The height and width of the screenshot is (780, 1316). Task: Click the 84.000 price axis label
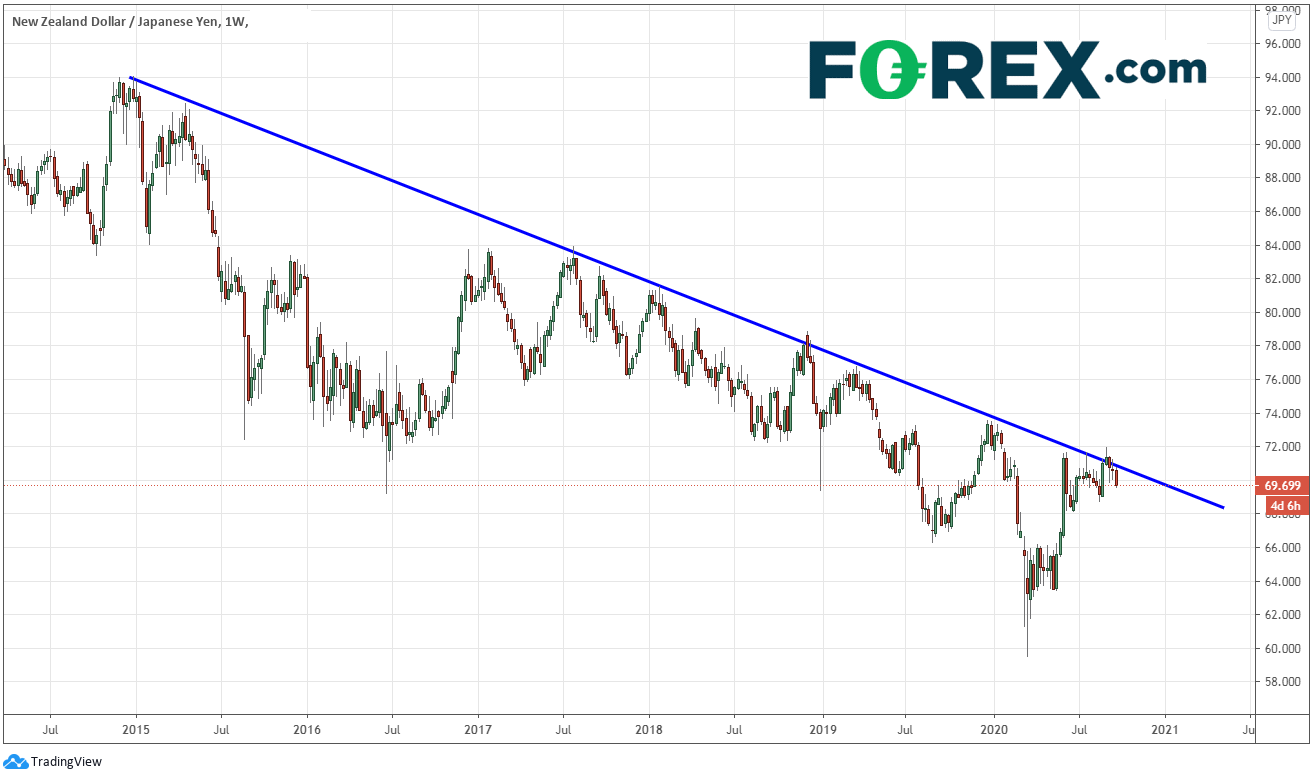coord(1282,245)
